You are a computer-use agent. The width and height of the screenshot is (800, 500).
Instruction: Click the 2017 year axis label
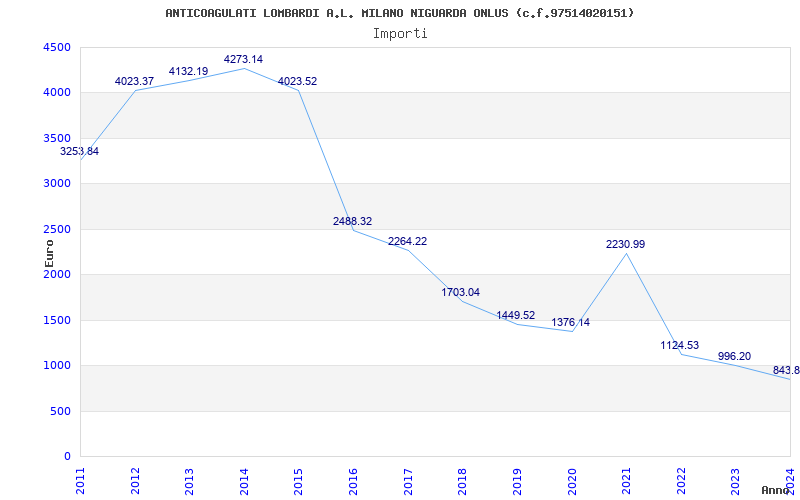408,481
